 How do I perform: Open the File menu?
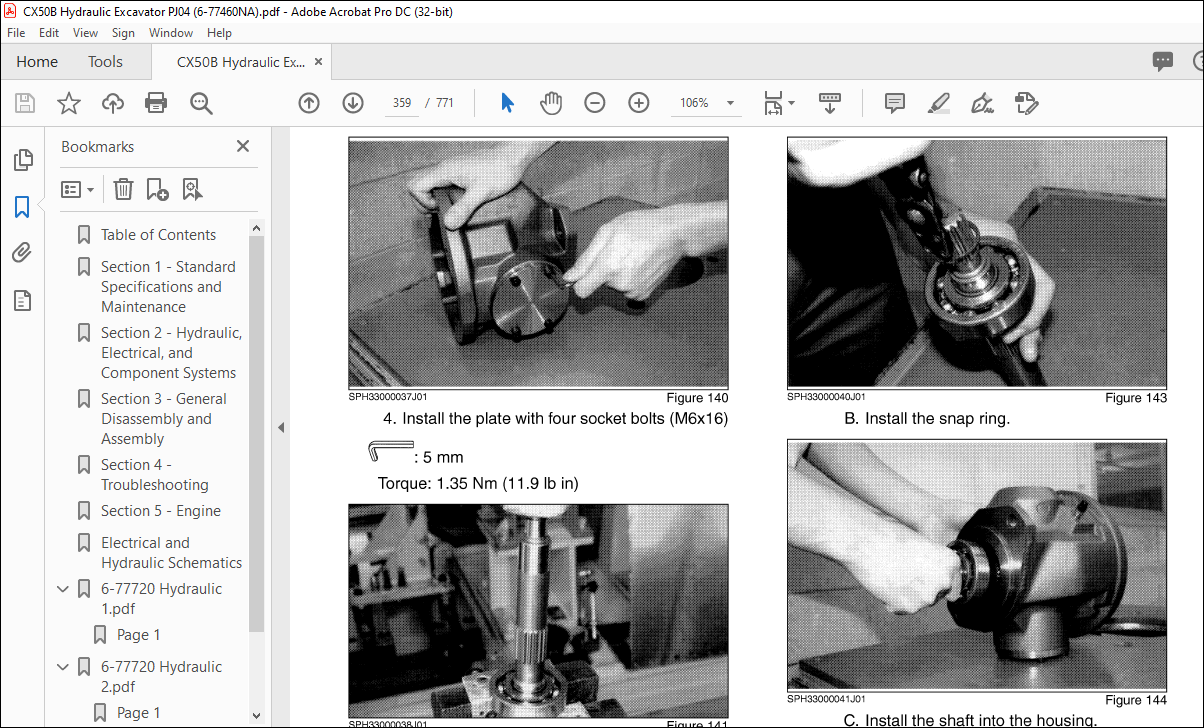16,32
